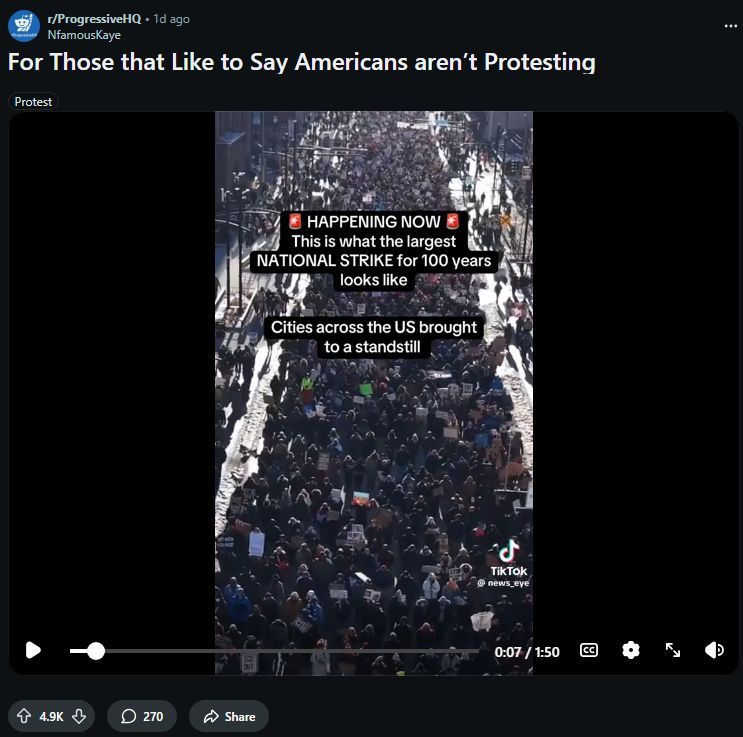The height and width of the screenshot is (737, 743).
Task: Mute the video sound
Action: 714,650
